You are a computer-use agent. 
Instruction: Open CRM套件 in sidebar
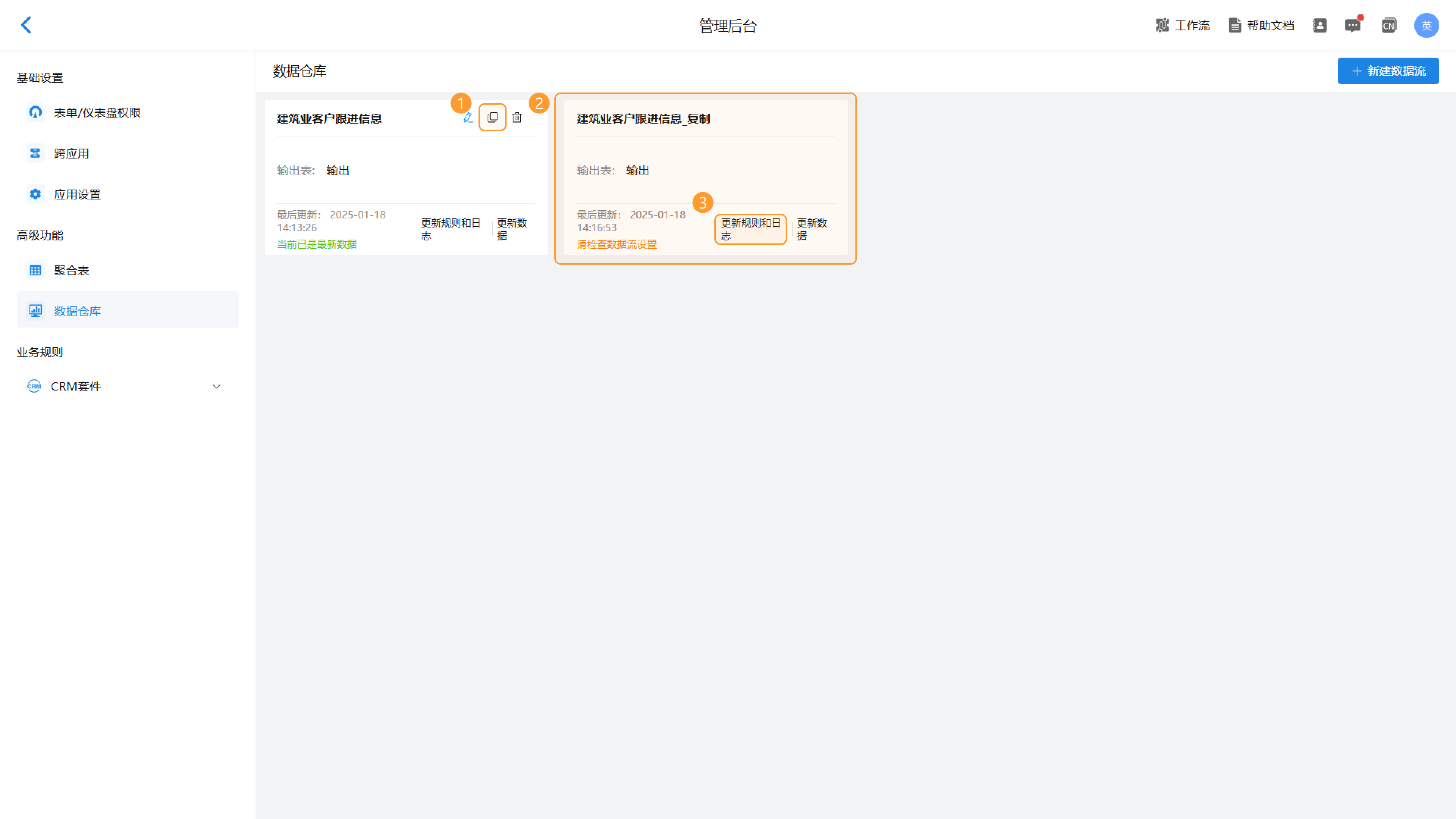[128, 387]
